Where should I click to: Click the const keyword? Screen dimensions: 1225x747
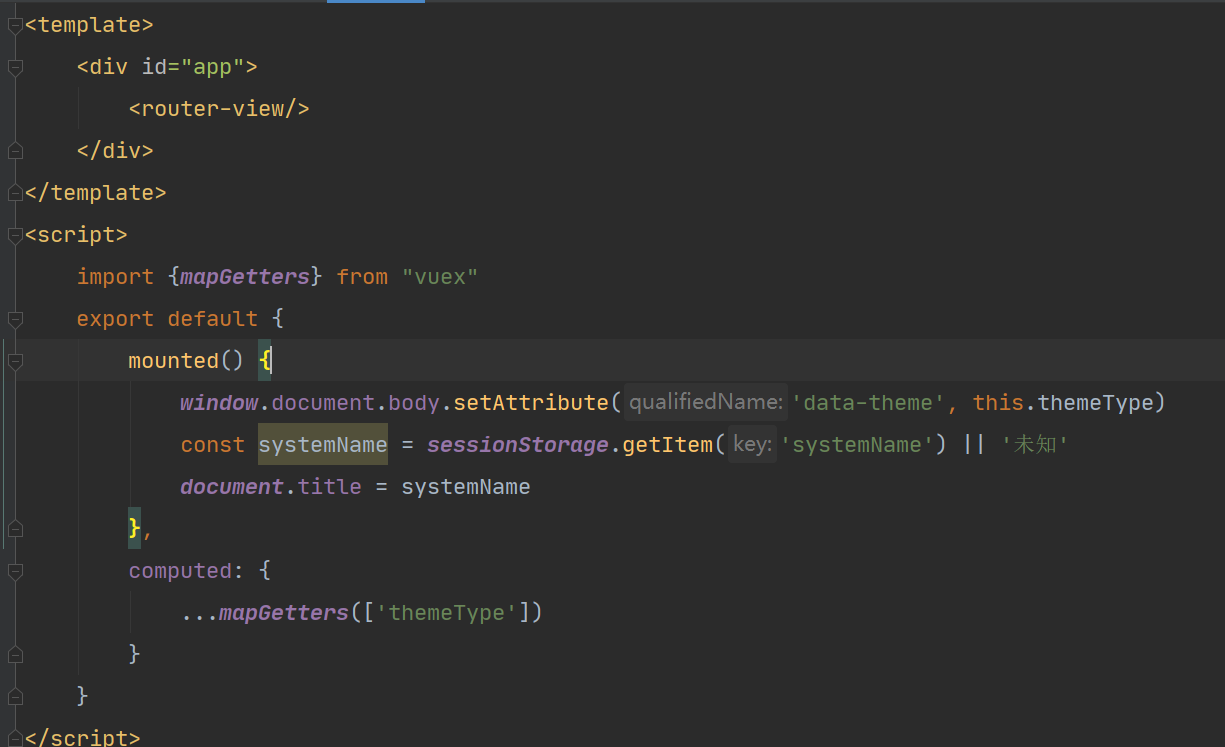213,445
